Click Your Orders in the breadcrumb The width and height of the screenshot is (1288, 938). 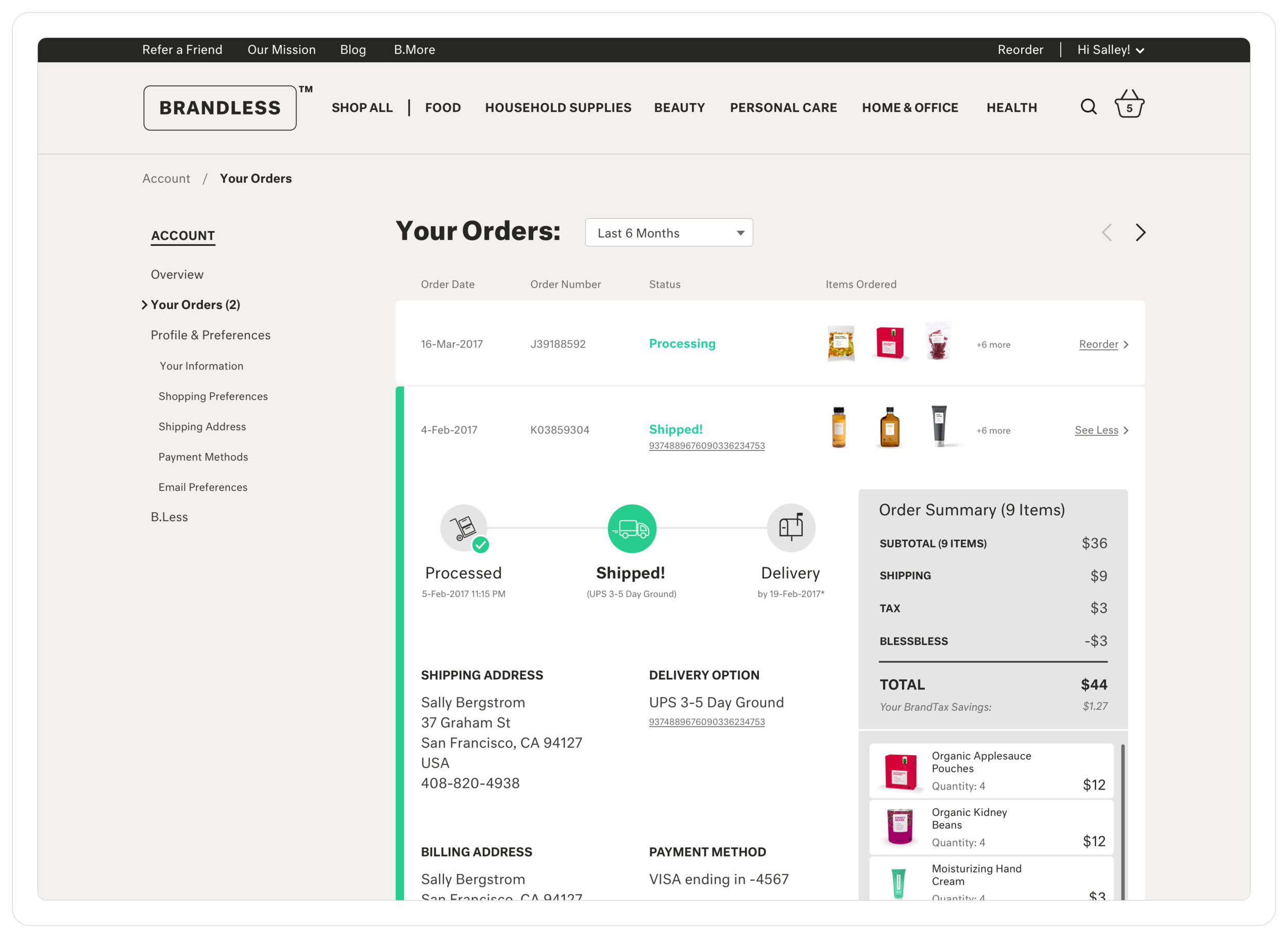pyautogui.click(x=256, y=178)
